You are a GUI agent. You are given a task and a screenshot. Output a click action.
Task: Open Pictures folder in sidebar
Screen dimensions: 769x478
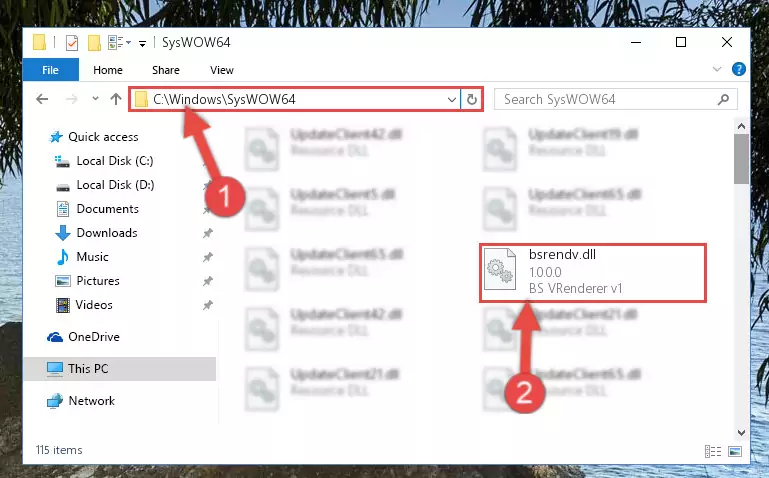click(x=98, y=281)
